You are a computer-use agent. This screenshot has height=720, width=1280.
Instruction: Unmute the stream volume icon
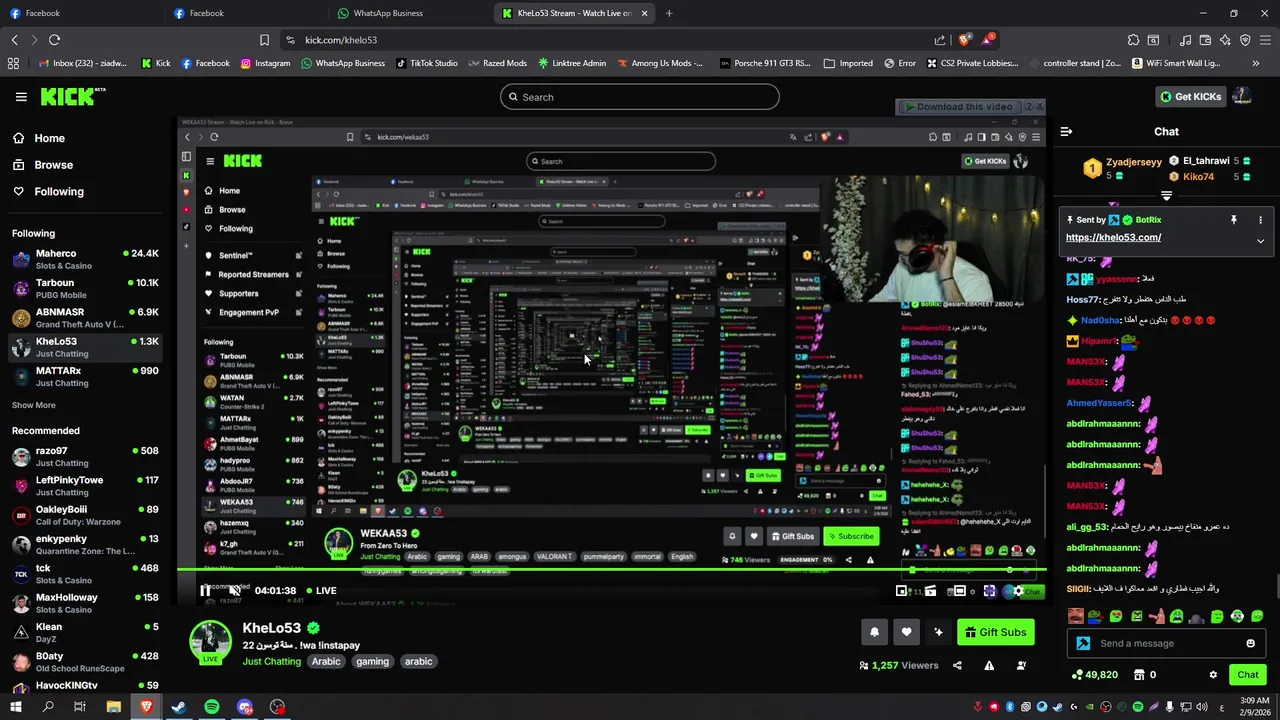pos(235,590)
